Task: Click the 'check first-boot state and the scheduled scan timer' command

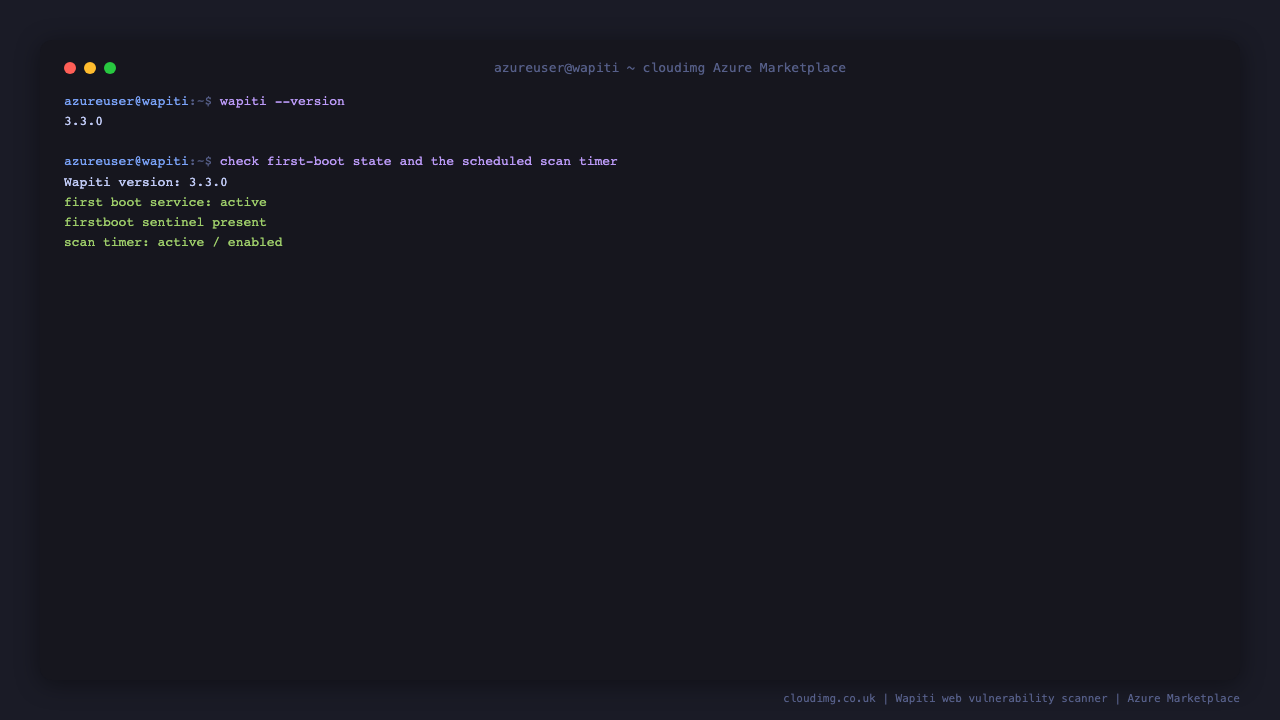Action: [x=419, y=161]
